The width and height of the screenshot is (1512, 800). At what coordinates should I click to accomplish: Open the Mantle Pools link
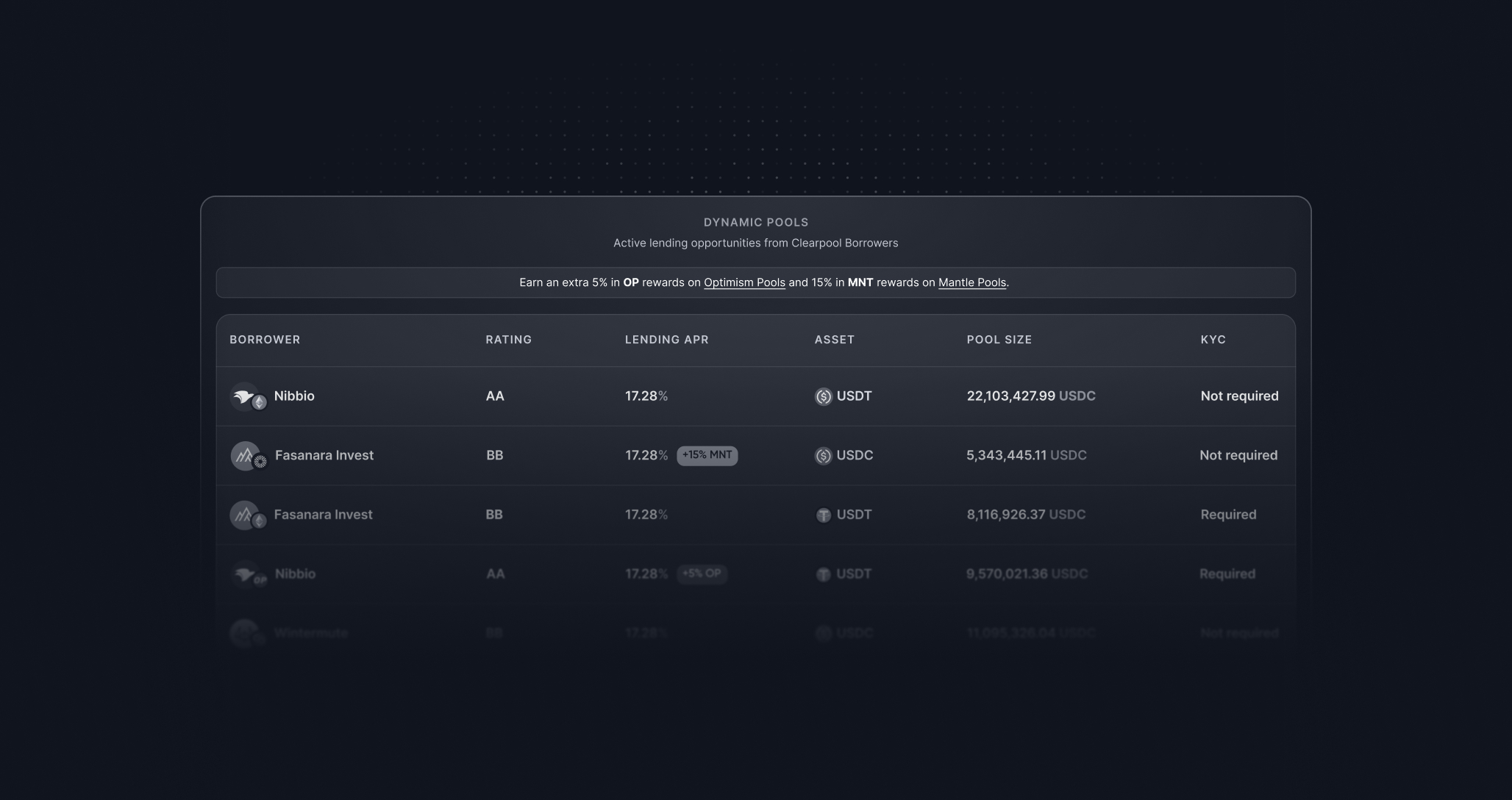(972, 282)
